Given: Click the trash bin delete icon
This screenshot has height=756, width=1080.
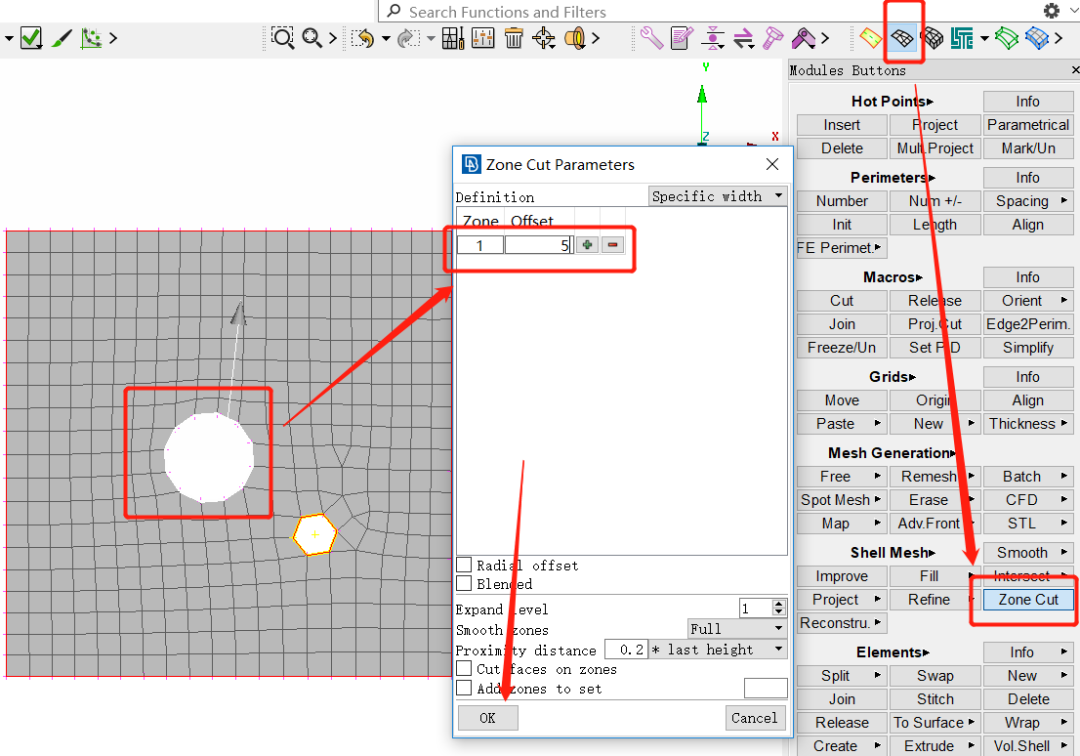Looking at the screenshot, I should 514,38.
